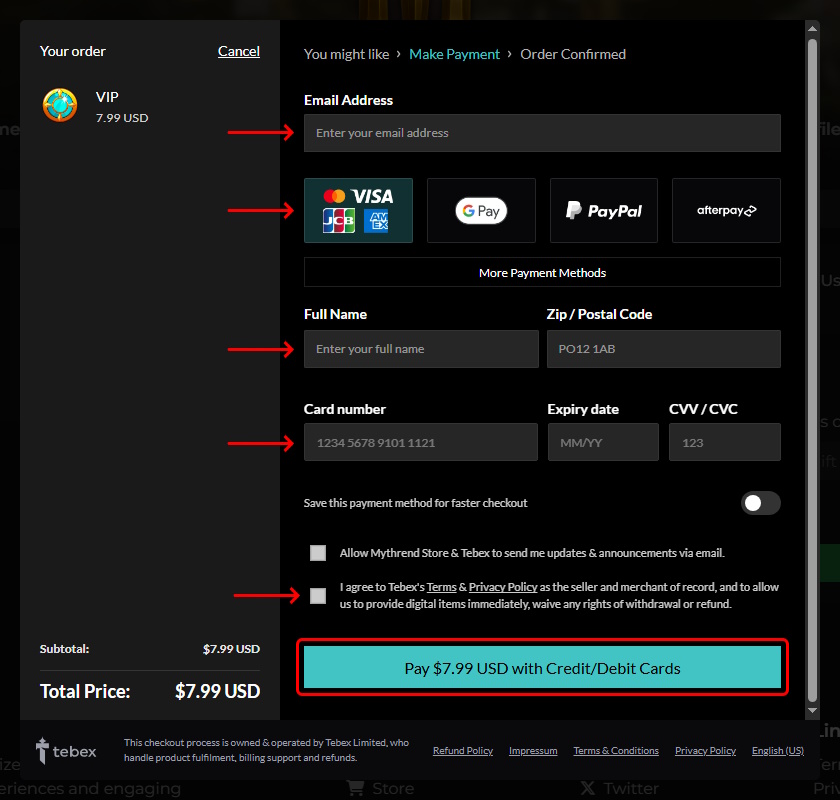Click the scrollbar up arrow

tap(813, 28)
